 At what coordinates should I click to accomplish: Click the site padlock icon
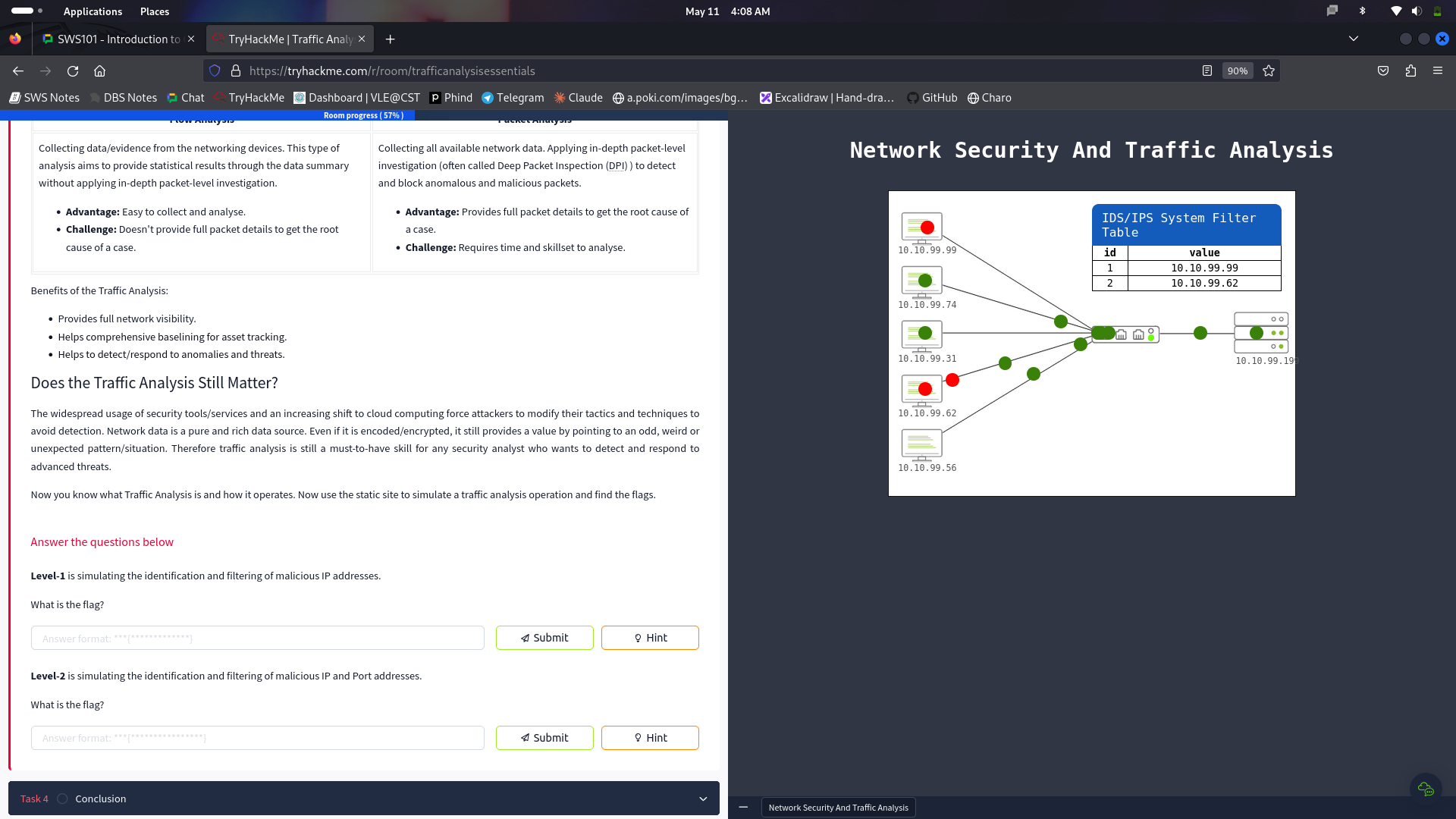(236, 71)
